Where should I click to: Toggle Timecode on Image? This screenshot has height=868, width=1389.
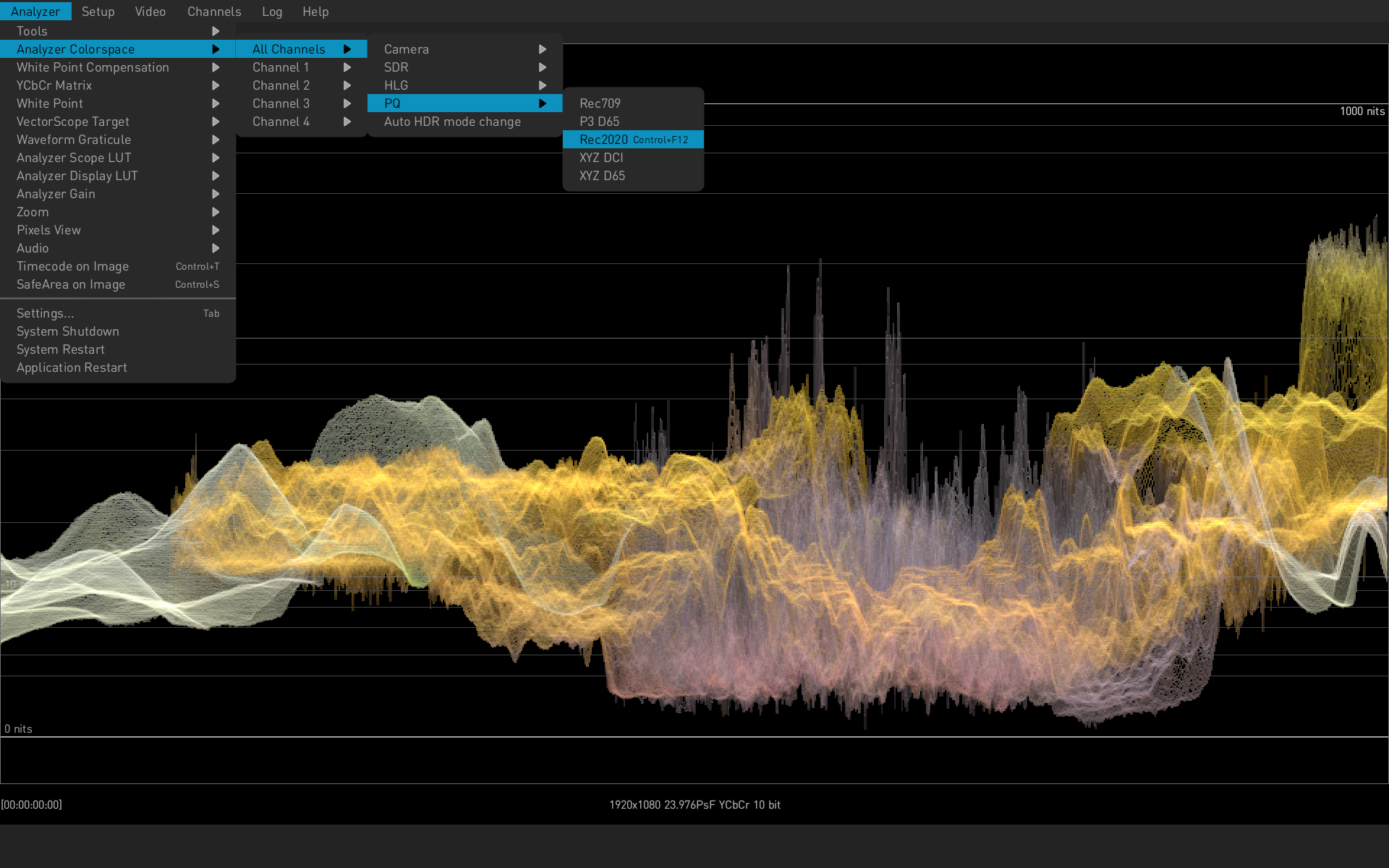click(x=72, y=266)
